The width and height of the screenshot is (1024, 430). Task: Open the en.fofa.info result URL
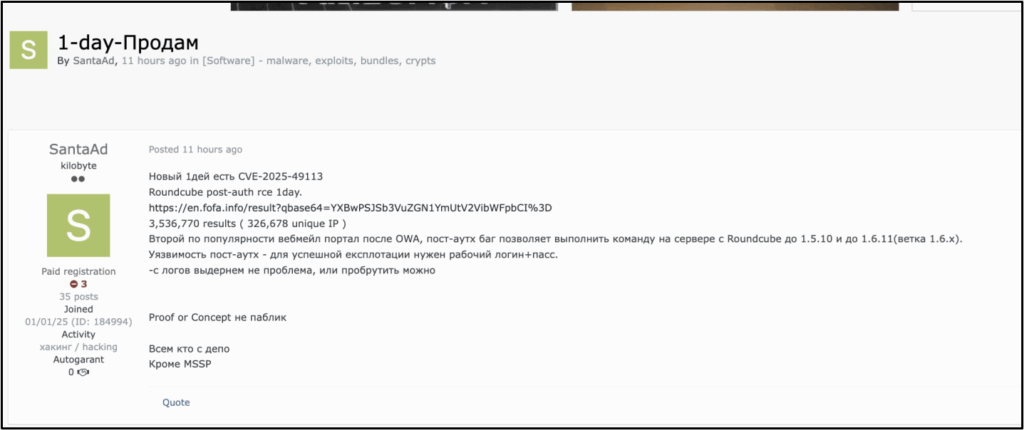[351, 208]
